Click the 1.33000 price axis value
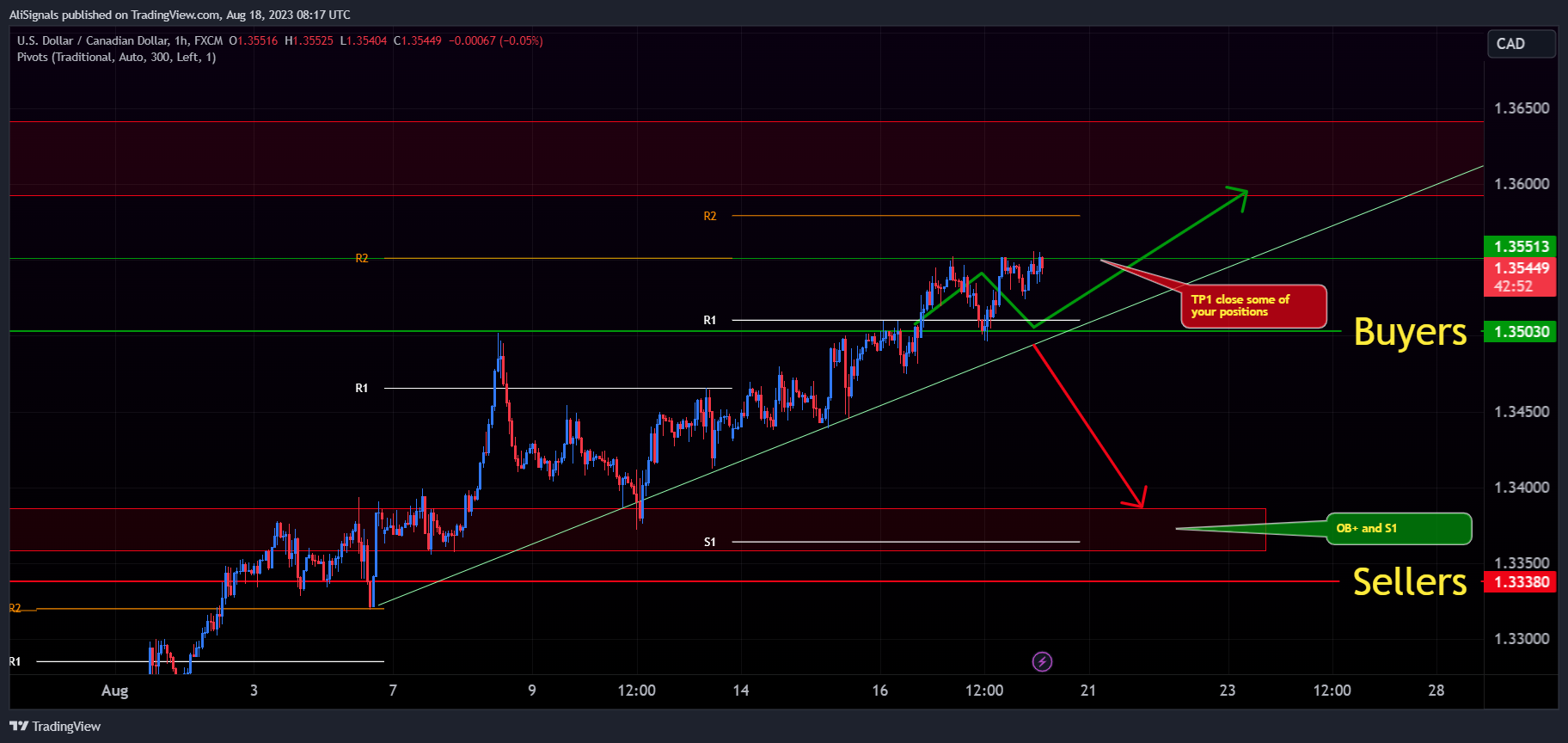This screenshot has width=1568, height=743. 1522,639
